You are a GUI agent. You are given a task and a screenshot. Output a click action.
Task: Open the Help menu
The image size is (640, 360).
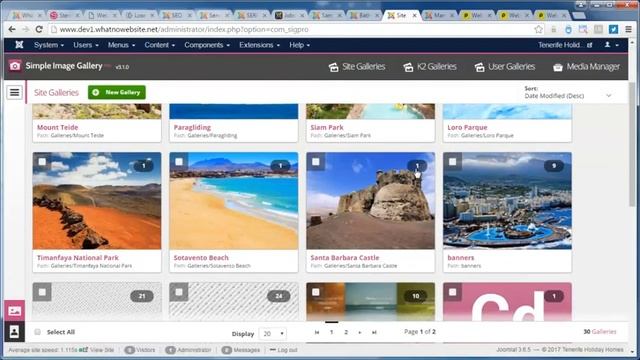point(300,45)
